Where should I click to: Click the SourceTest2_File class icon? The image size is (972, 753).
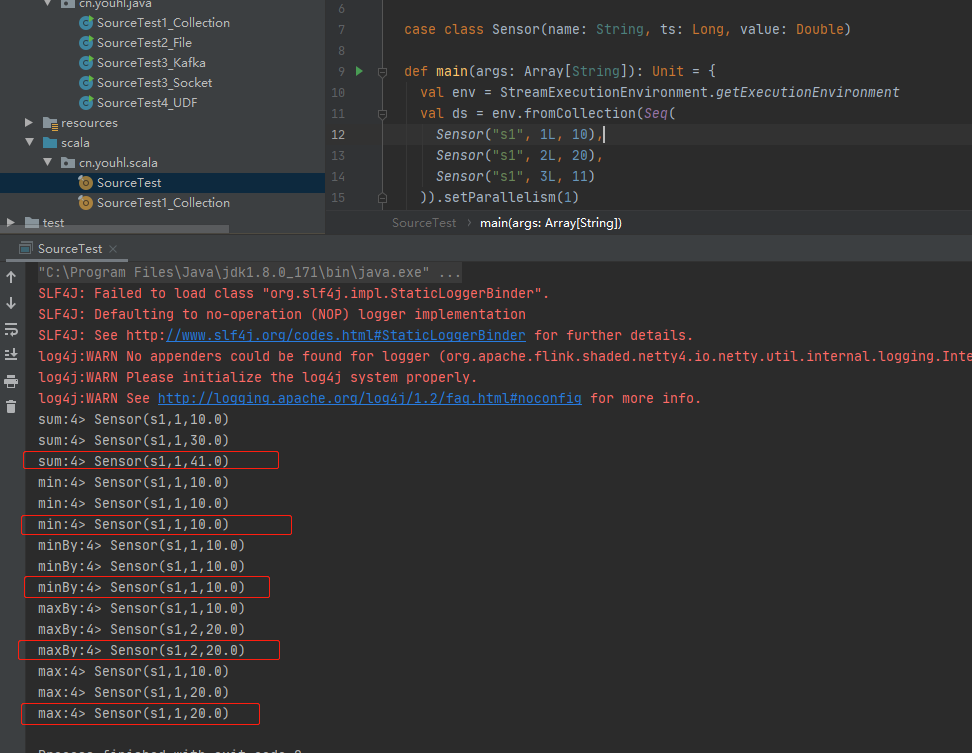click(86, 43)
